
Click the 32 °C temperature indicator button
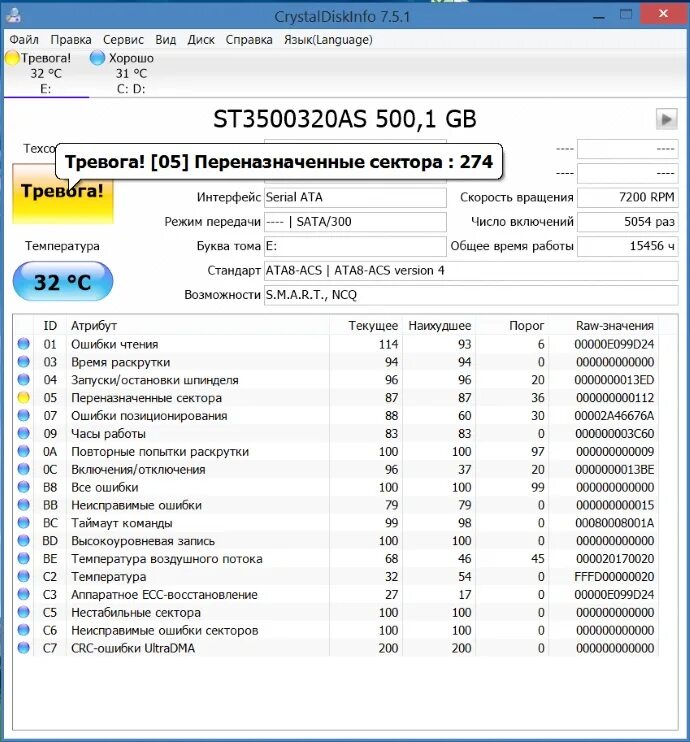click(62, 282)
